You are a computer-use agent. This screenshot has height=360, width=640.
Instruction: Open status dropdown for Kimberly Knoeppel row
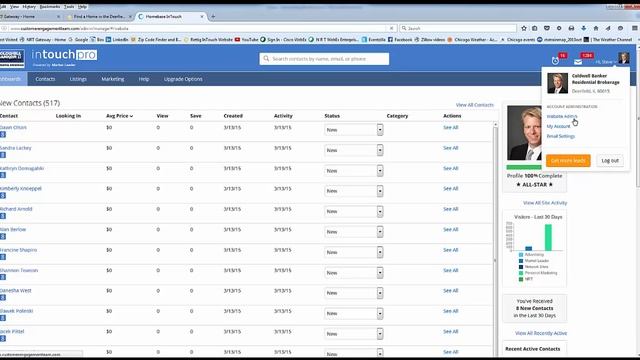(354, 191)
